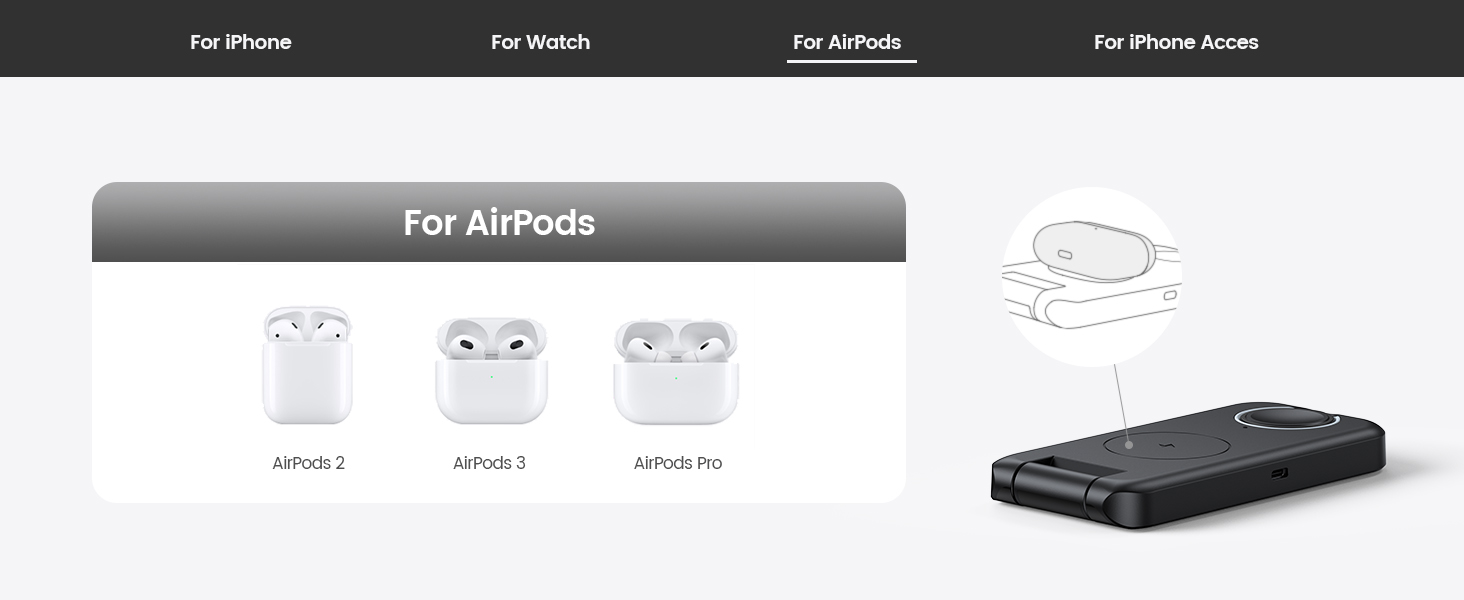The image size is (1464, 600).
Task: Select the AirPods 2 text label
Action: [x=309, y=463]
